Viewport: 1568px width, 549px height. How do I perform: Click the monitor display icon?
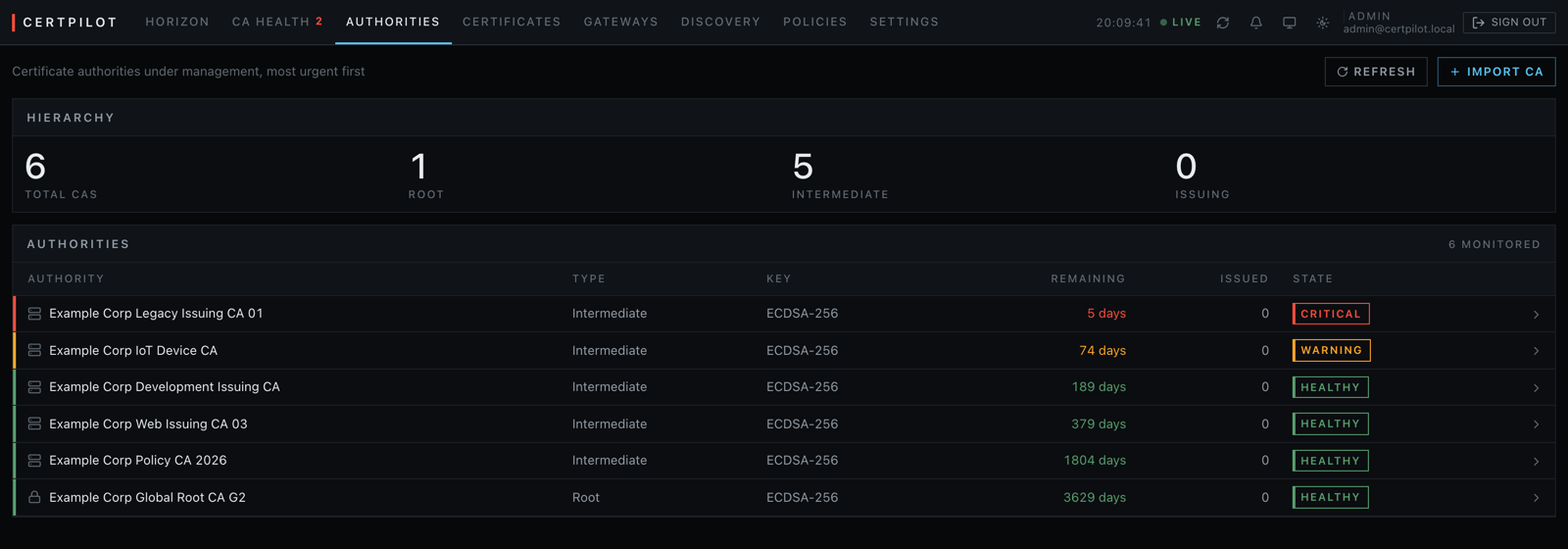(x=1290, y=22)
